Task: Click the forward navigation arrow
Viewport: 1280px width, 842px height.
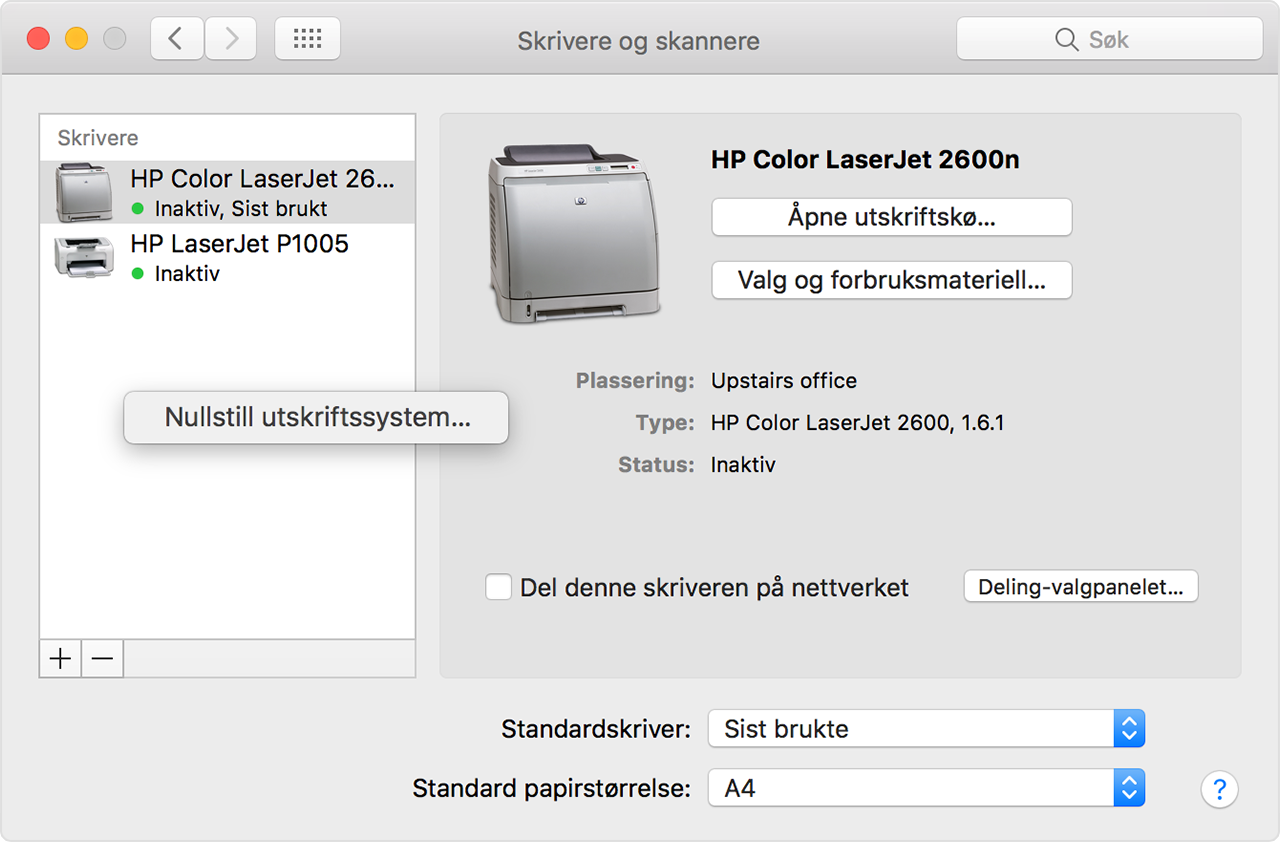Action: [x=231, y=39]
